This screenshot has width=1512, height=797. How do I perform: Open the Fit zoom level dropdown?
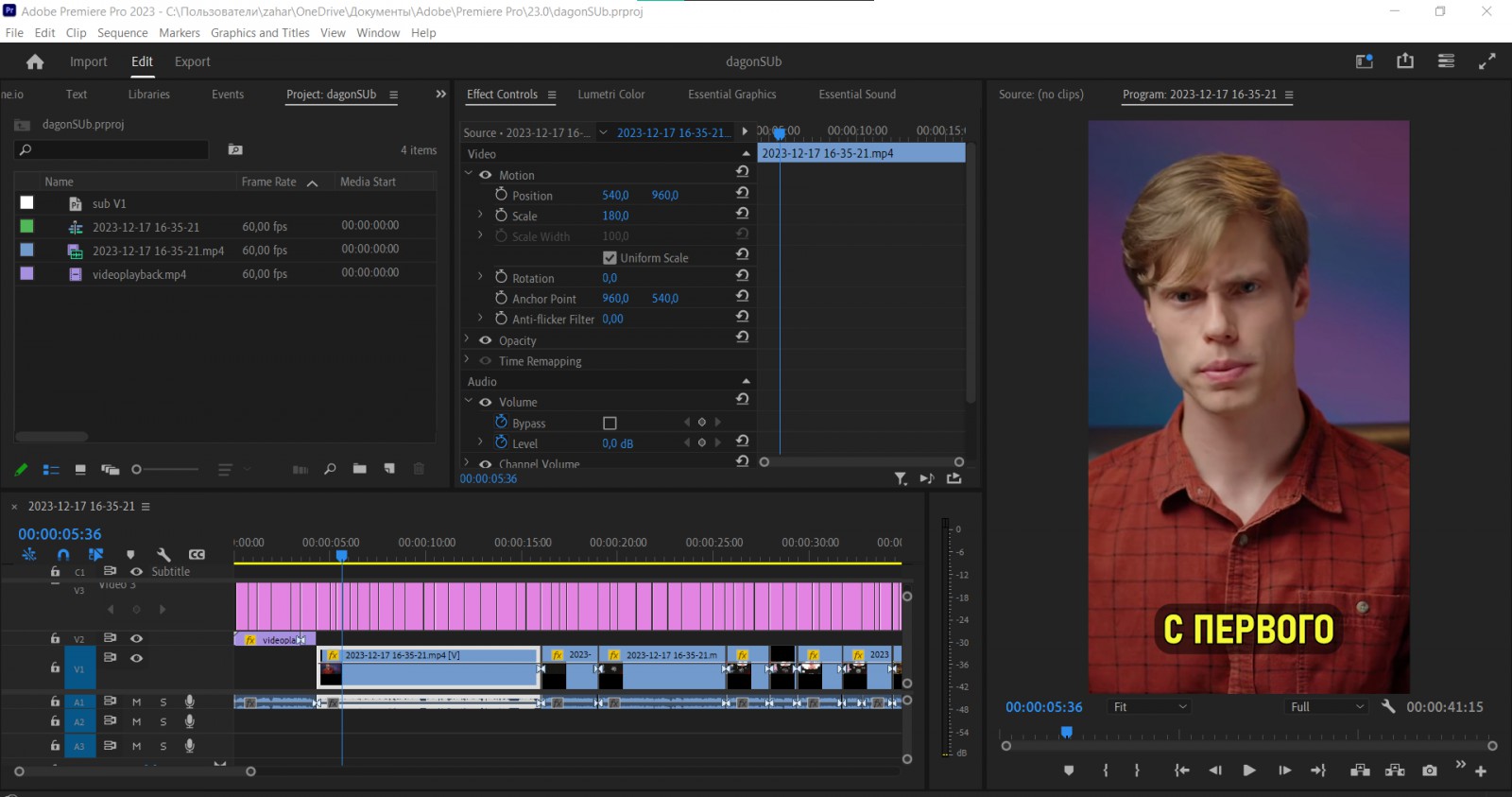(1149, 706)
